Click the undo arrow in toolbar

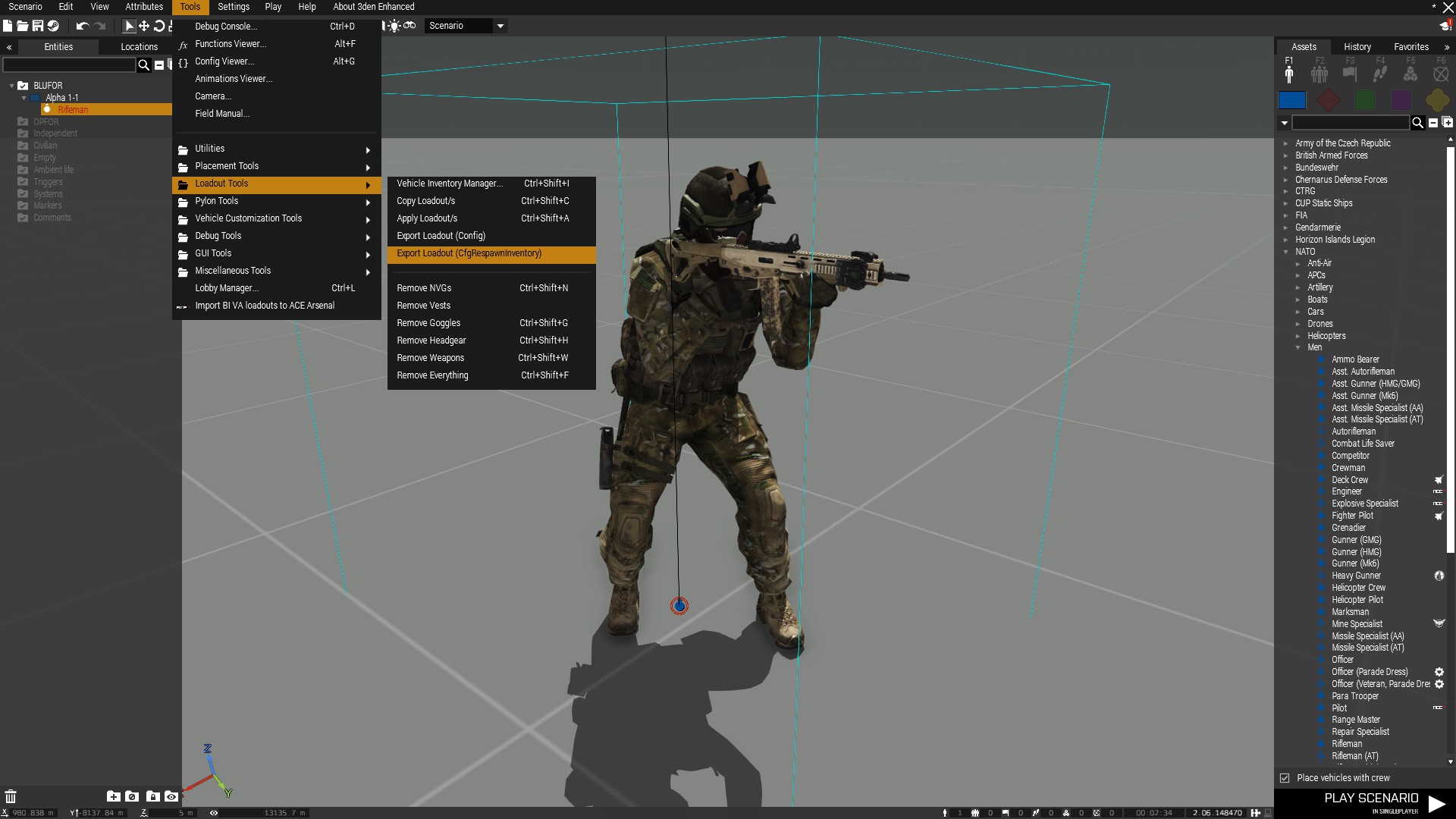(82, 26)
